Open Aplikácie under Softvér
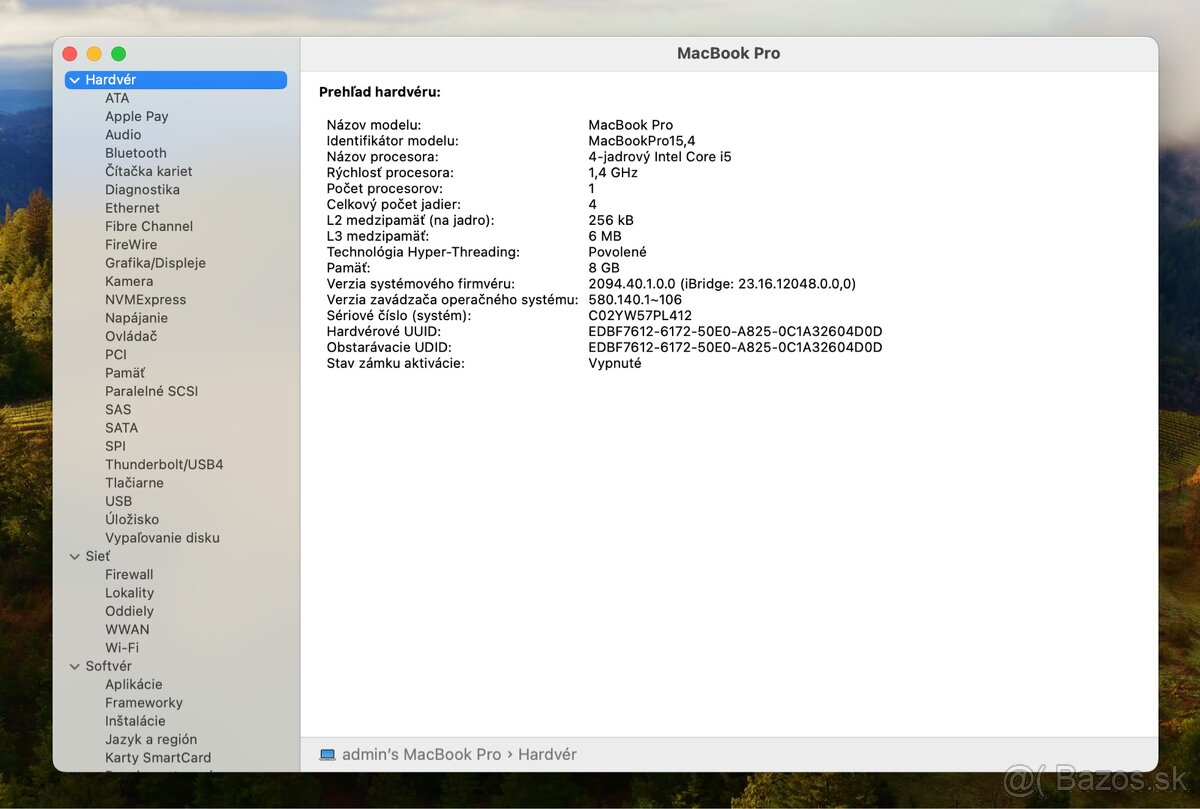The height and width of the screenshot is (809, 1200). coord(134,685)
